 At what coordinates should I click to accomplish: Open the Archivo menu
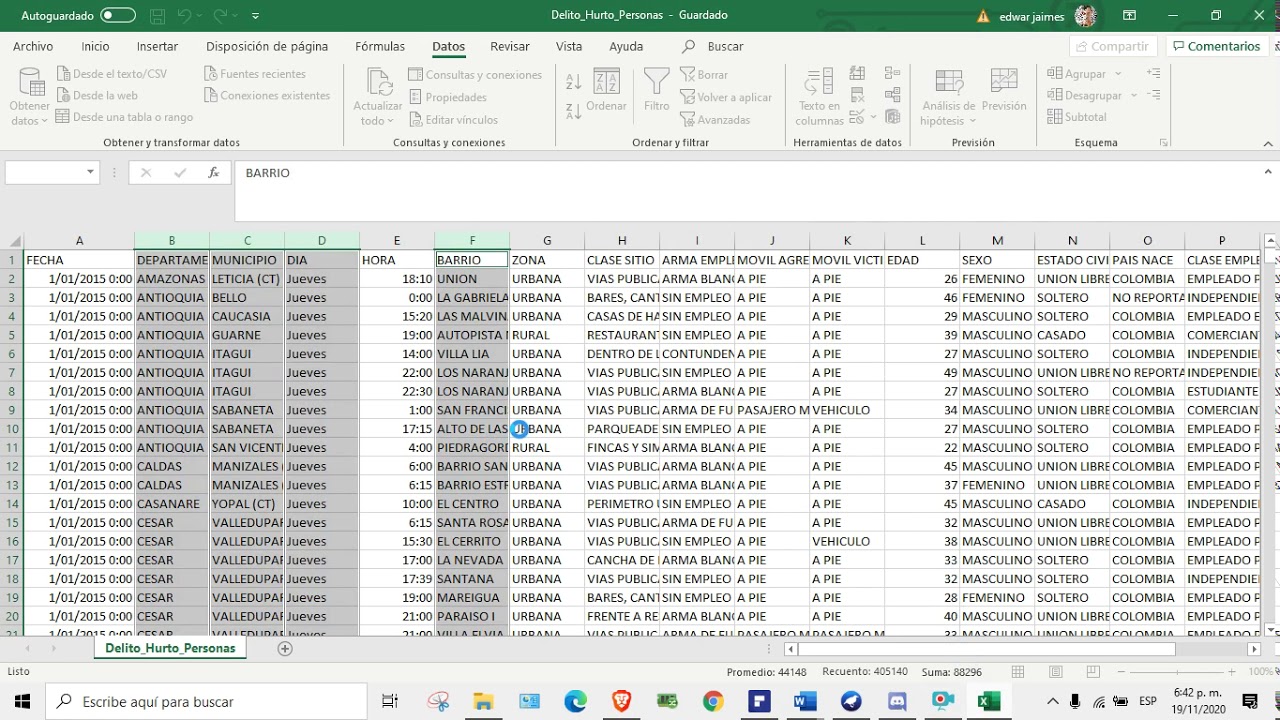click(33, 46)
